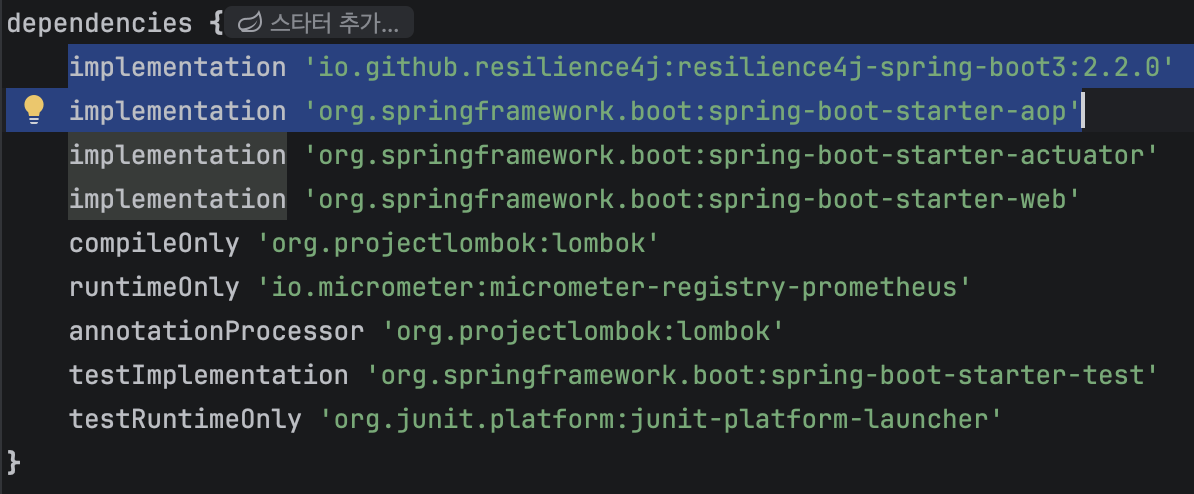Click the '스타터 추가...' inlay hint button

[319, 23]
